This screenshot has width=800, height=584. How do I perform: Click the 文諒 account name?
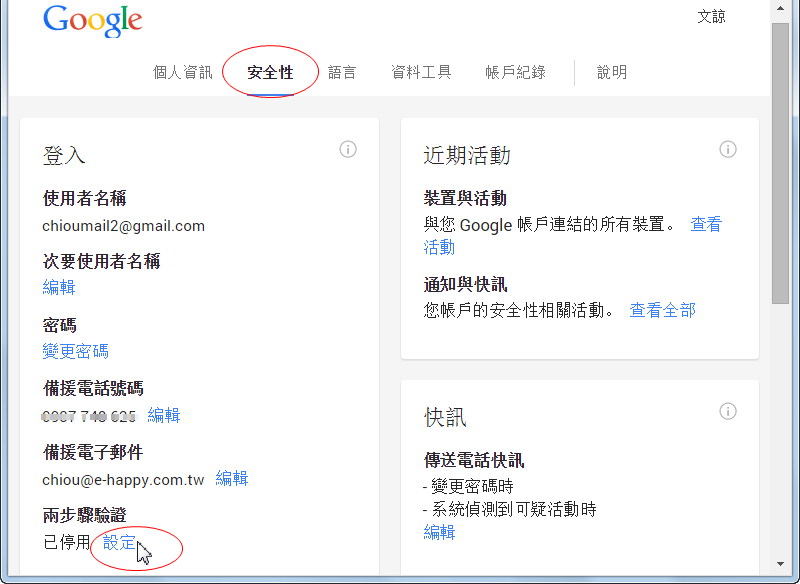click(711, 17)
